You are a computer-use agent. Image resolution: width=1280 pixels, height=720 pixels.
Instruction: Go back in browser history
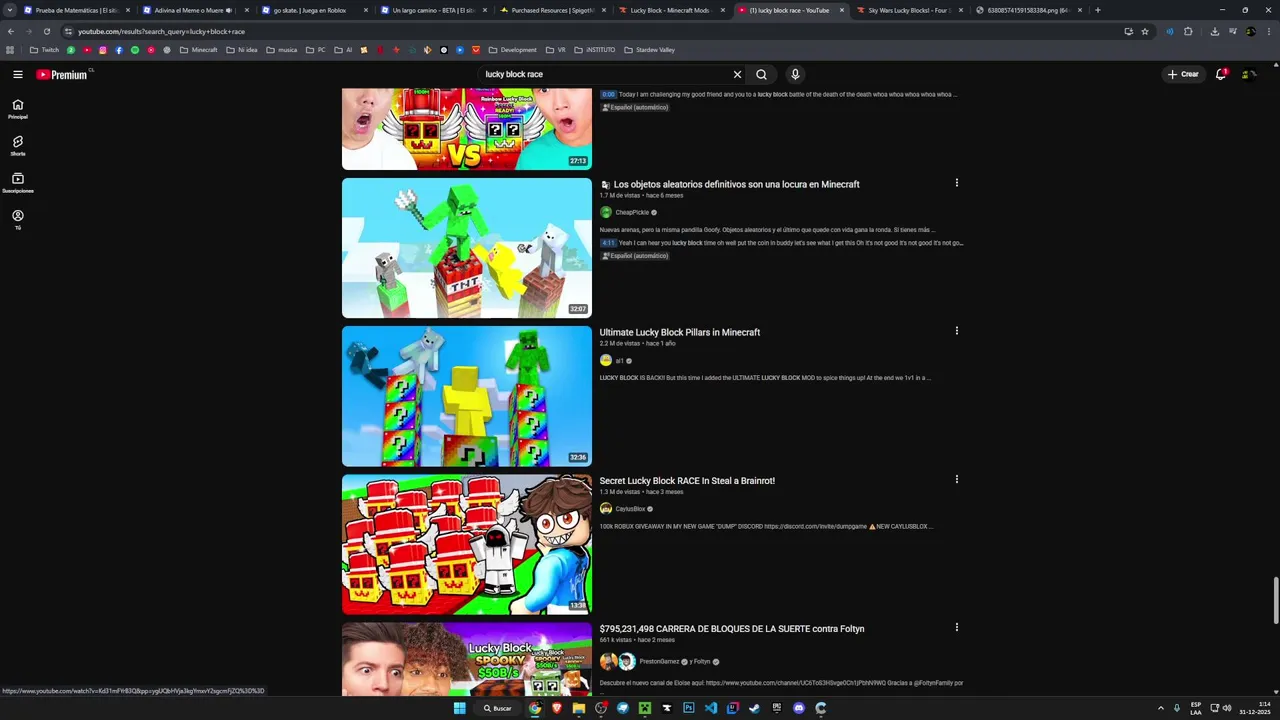click(x=11, y=31)
